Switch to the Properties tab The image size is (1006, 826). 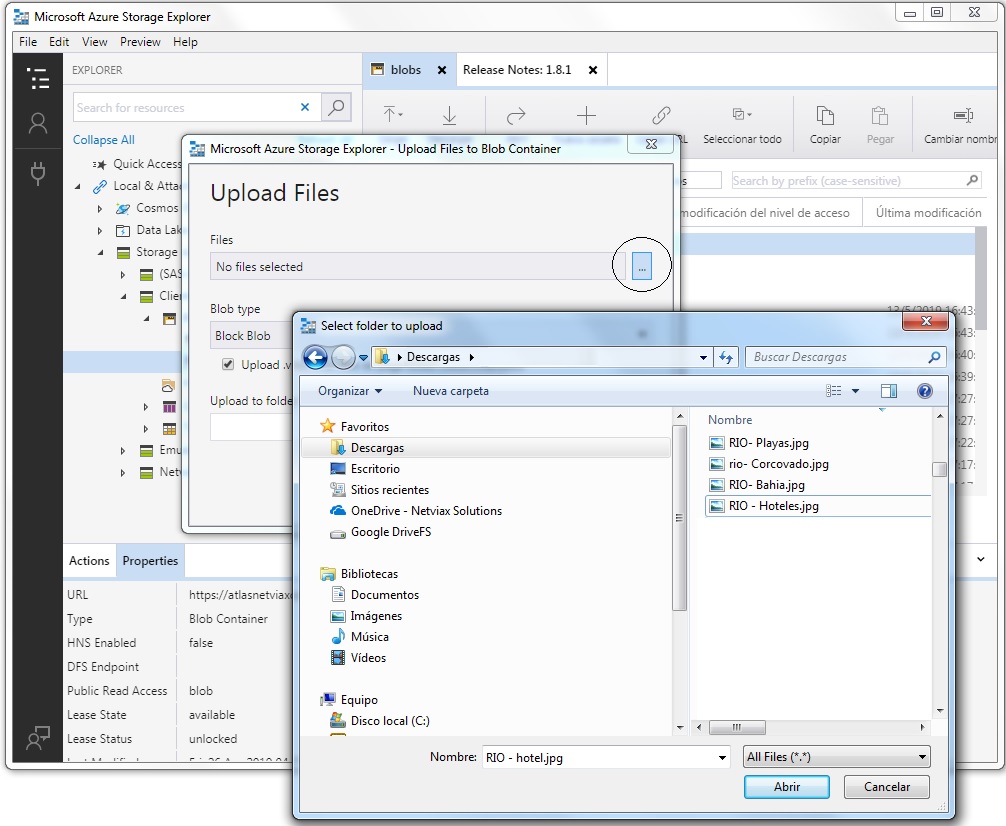[150, 560]
